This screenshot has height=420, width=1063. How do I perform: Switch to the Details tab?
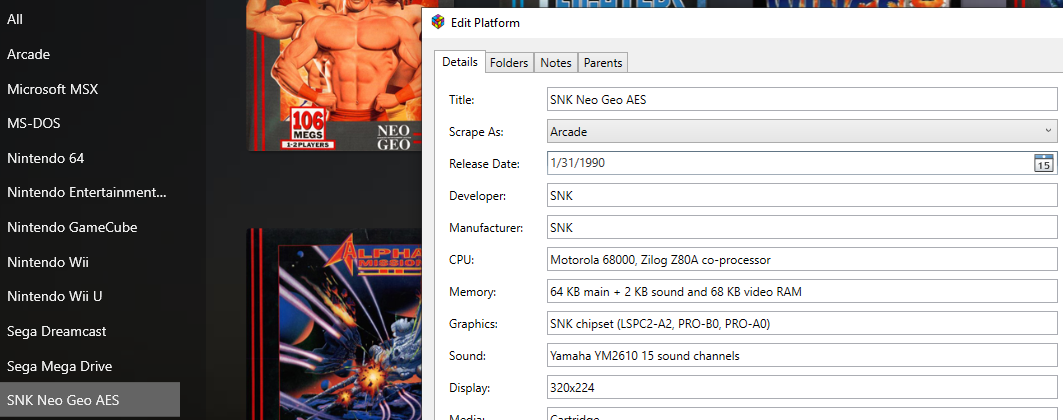pos(460,62)
